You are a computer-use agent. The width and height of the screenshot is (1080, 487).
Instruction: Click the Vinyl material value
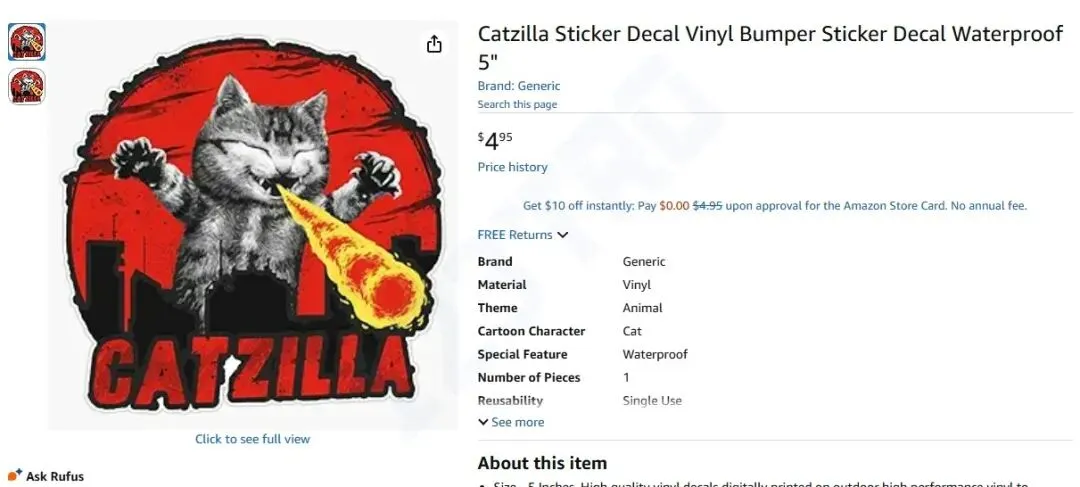point(636,284)
